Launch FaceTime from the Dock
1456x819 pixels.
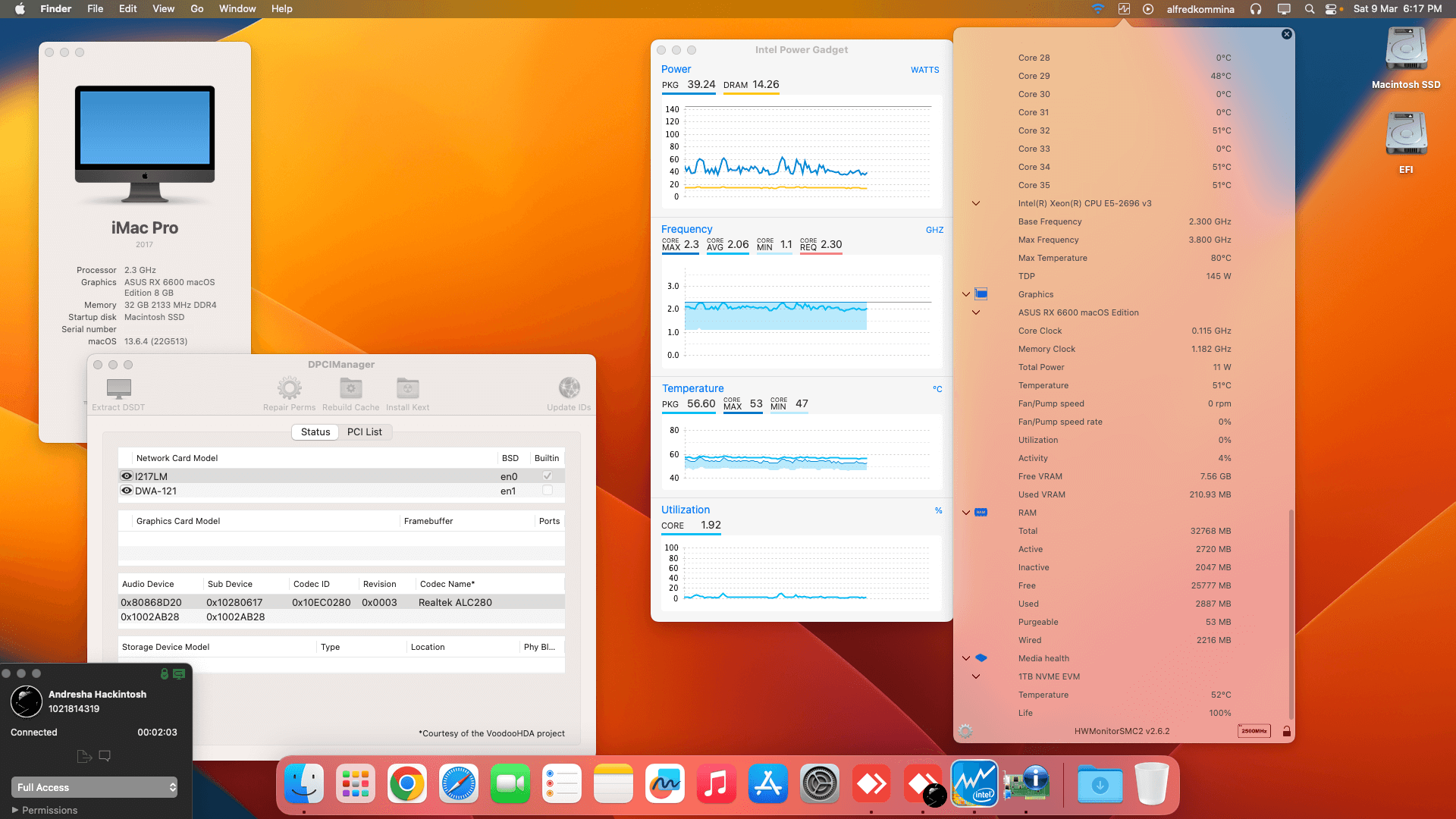pos(510,784)
